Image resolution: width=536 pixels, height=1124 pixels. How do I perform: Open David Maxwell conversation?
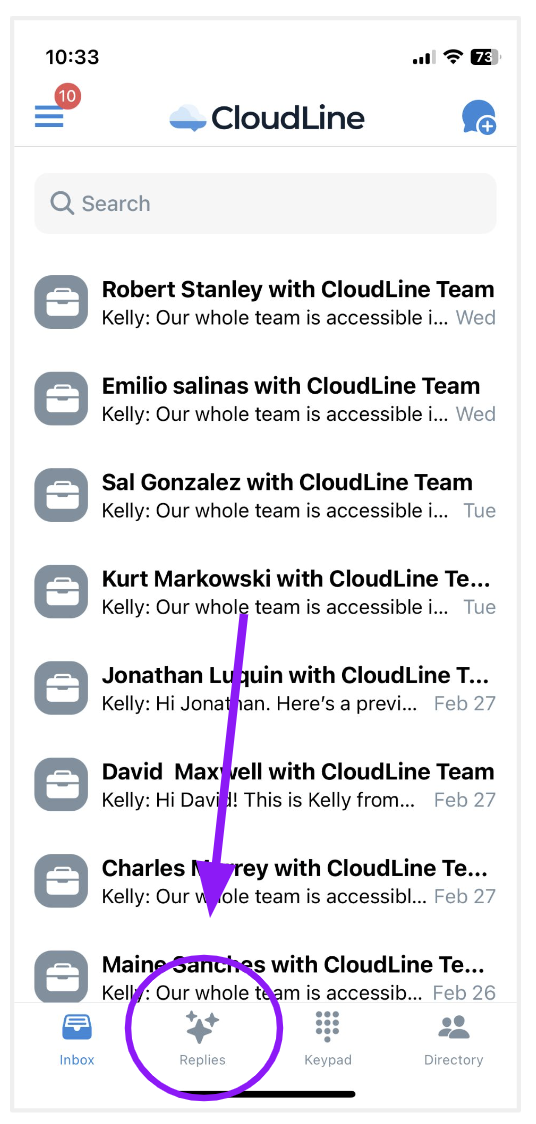[x=265, y=784]
